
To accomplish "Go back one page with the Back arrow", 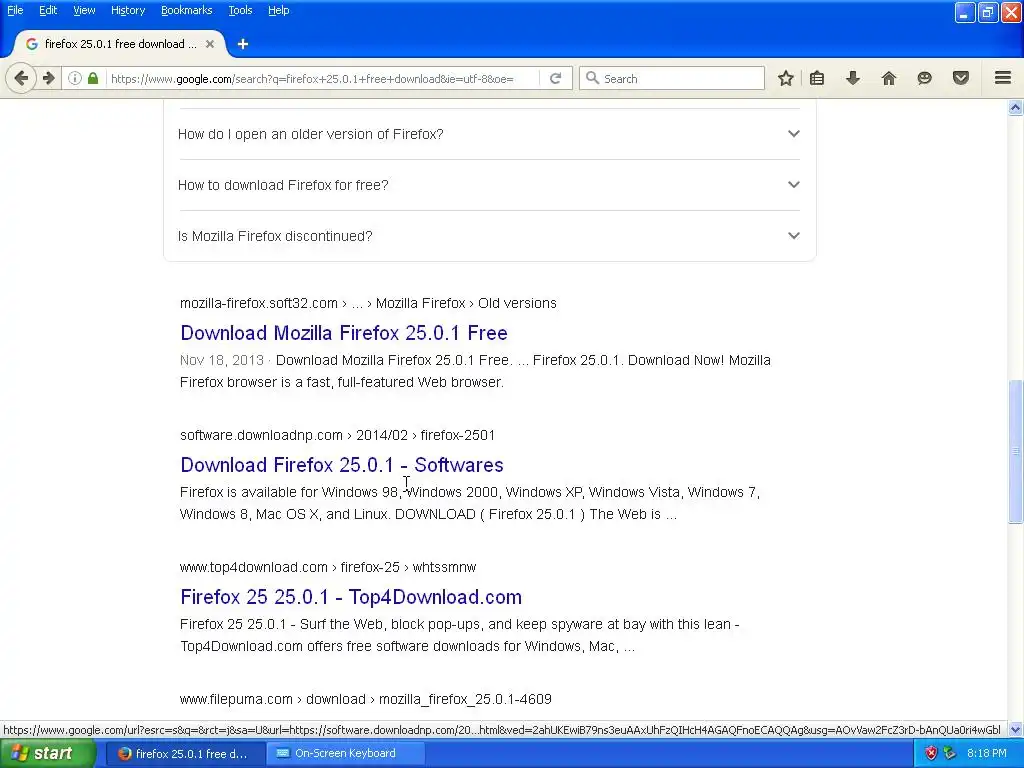I will coord(21,78).
